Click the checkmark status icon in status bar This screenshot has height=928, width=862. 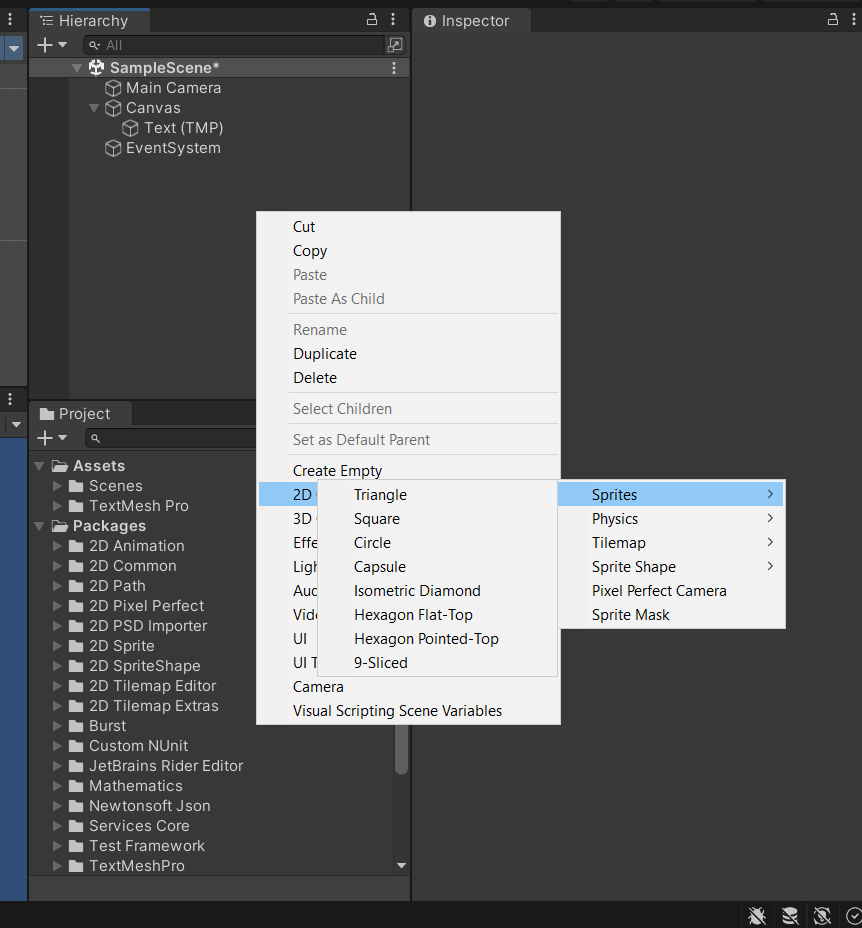tap(853, 915)
